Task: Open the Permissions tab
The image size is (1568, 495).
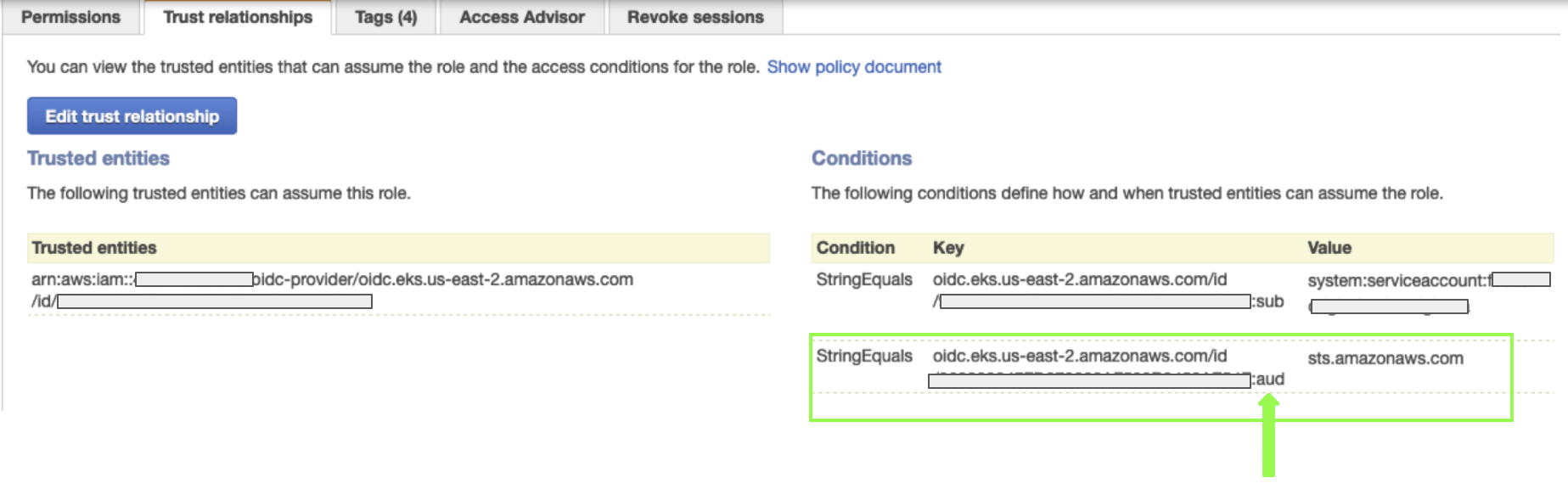Action: (70, 17)
